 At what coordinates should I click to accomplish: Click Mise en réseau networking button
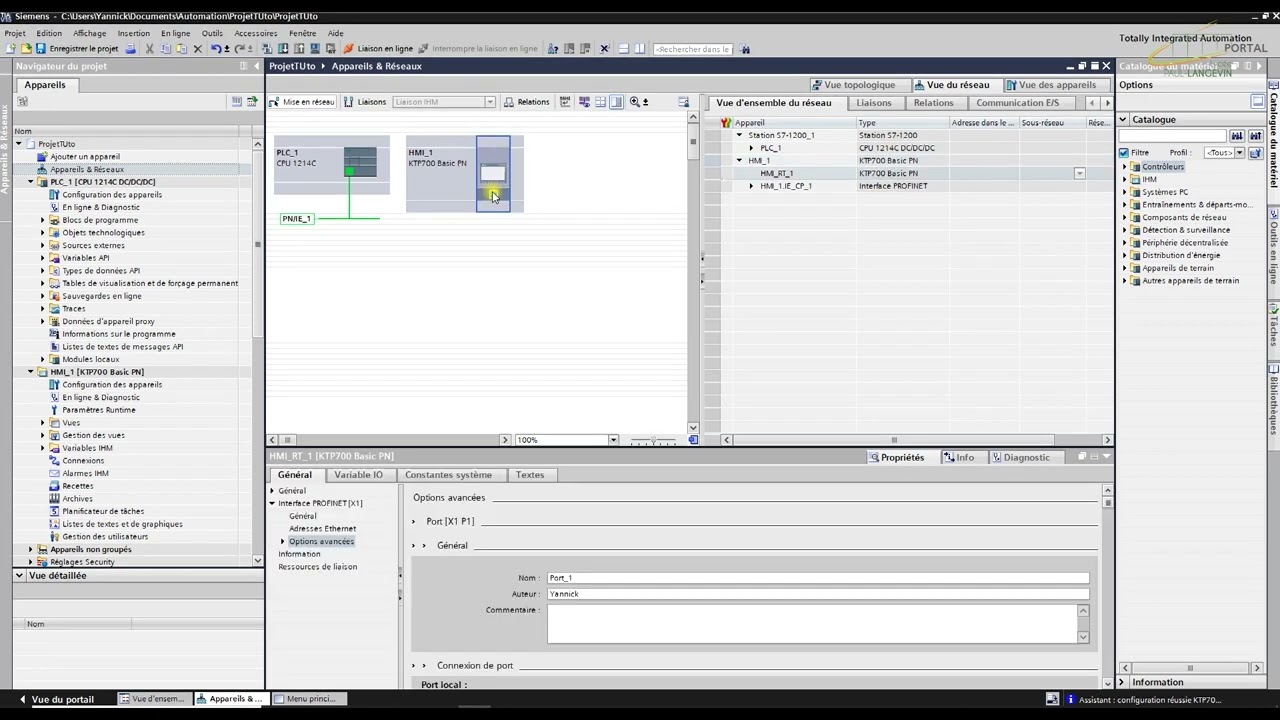[302, 102]
